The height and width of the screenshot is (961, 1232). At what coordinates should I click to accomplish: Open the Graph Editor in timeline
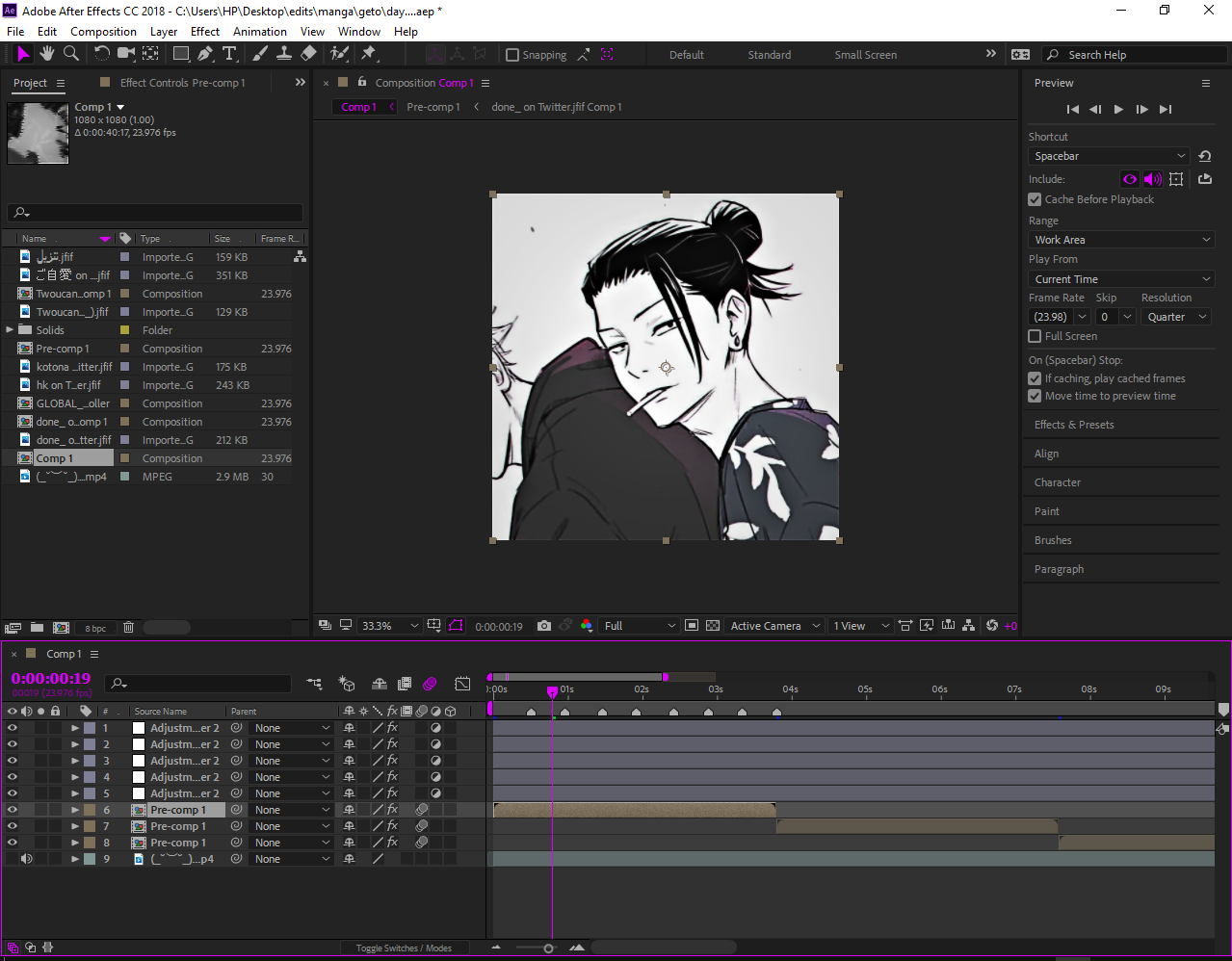(x=462, y=684)
